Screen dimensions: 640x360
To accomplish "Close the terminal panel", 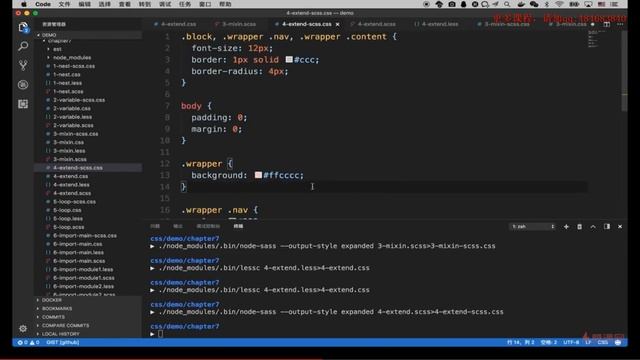I will coord(620,227).
